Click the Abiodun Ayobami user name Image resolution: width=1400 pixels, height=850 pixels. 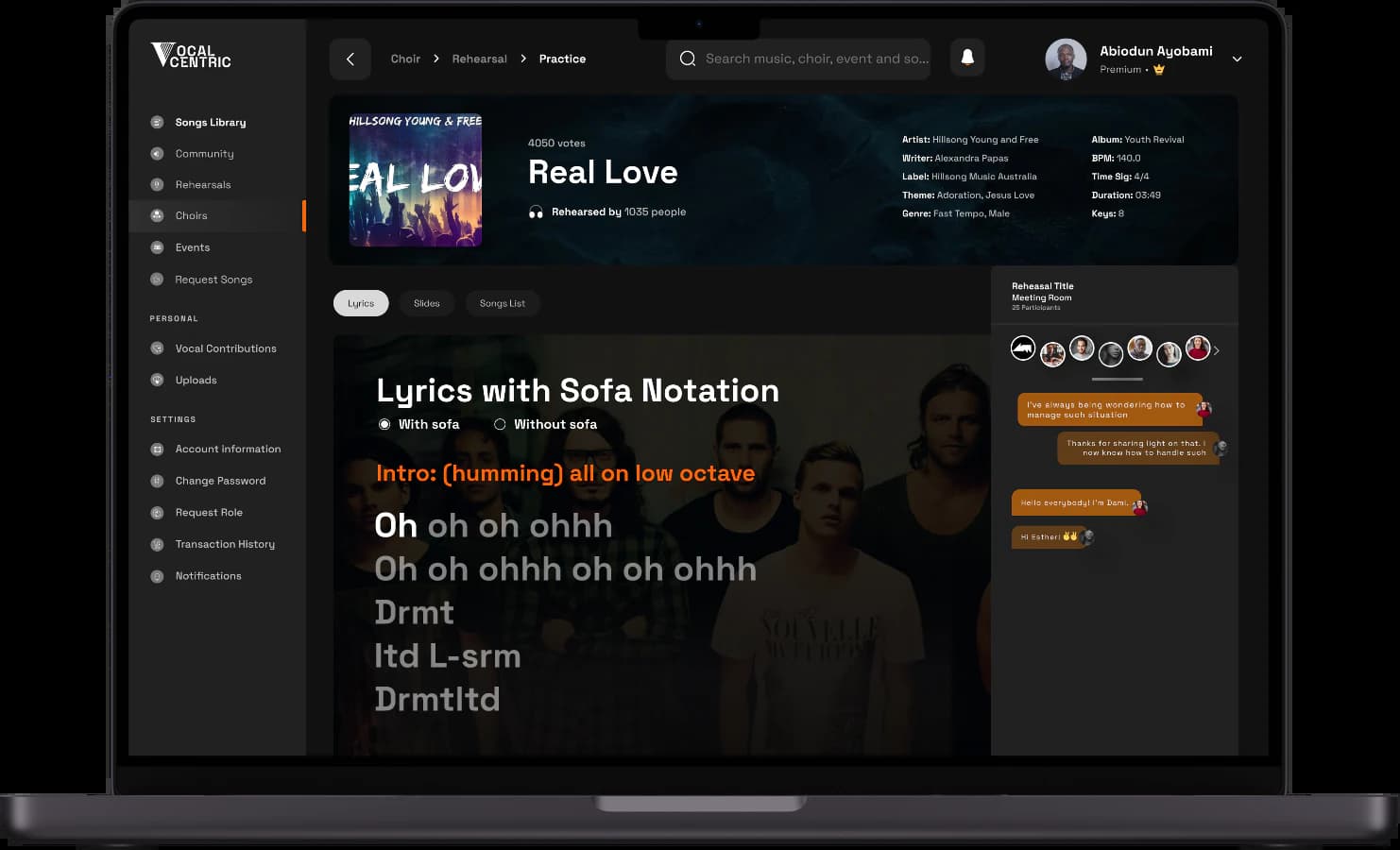(1156, 51)
